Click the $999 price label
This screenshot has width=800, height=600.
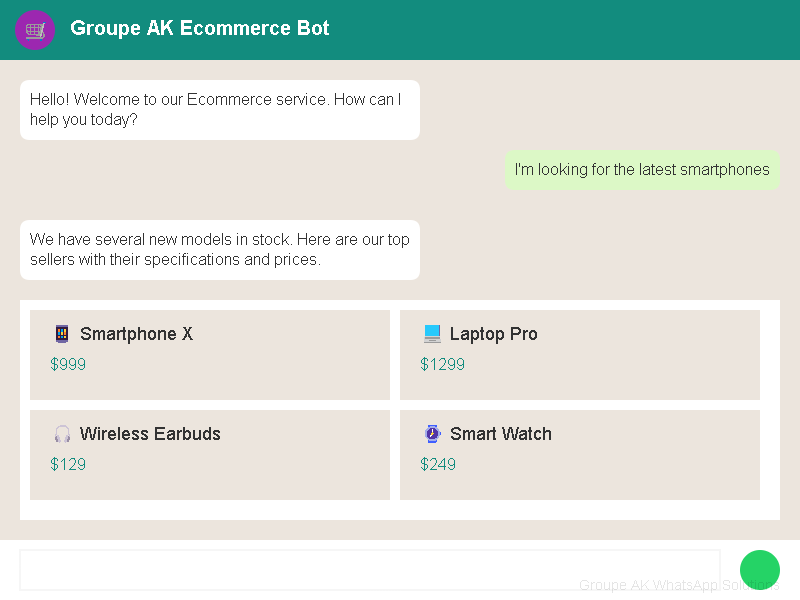[x=68, y=364]
